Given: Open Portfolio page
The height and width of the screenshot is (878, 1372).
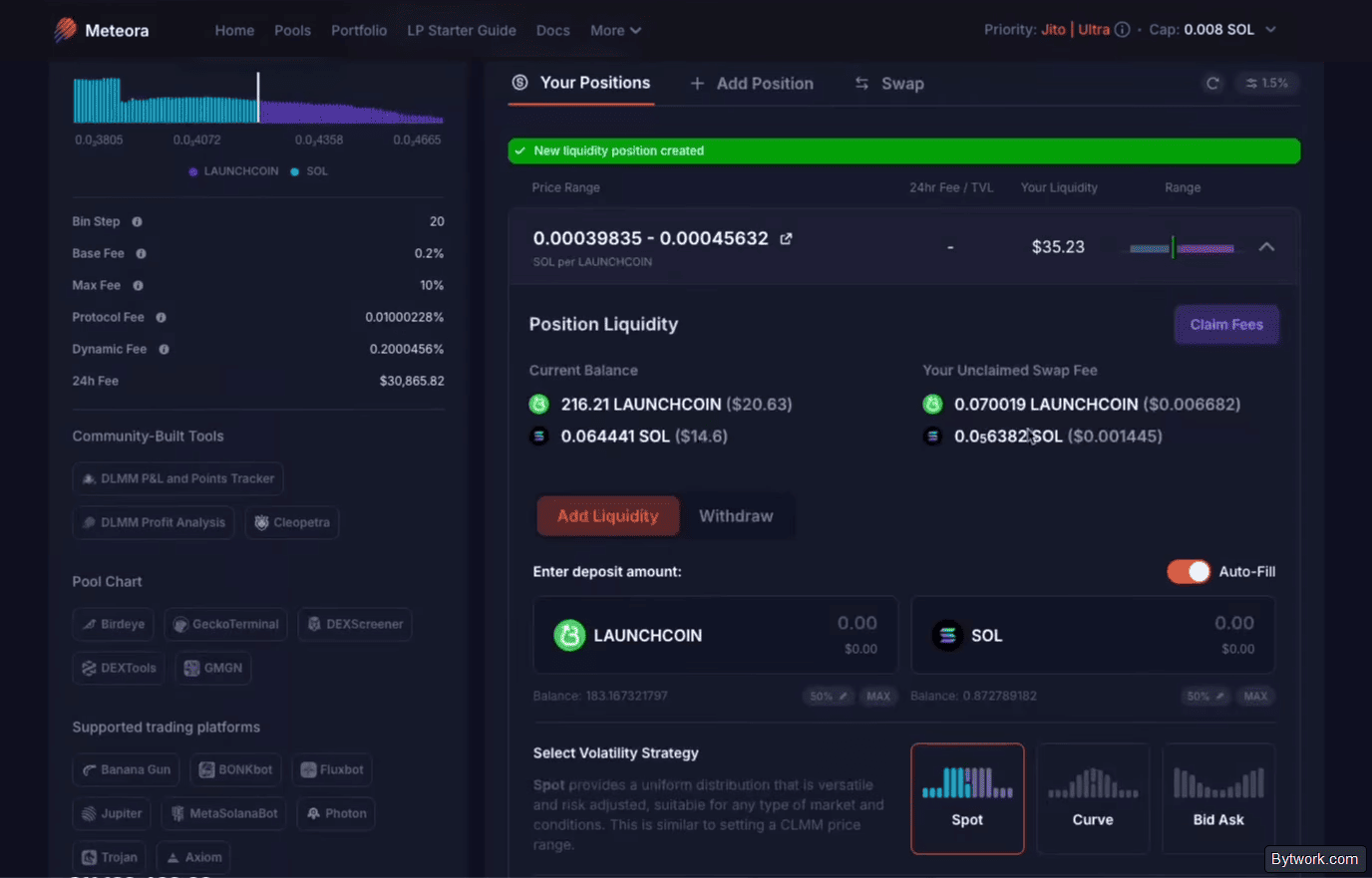Looking at the screenshot, I should pyautogui.click(x=359, y=30).
